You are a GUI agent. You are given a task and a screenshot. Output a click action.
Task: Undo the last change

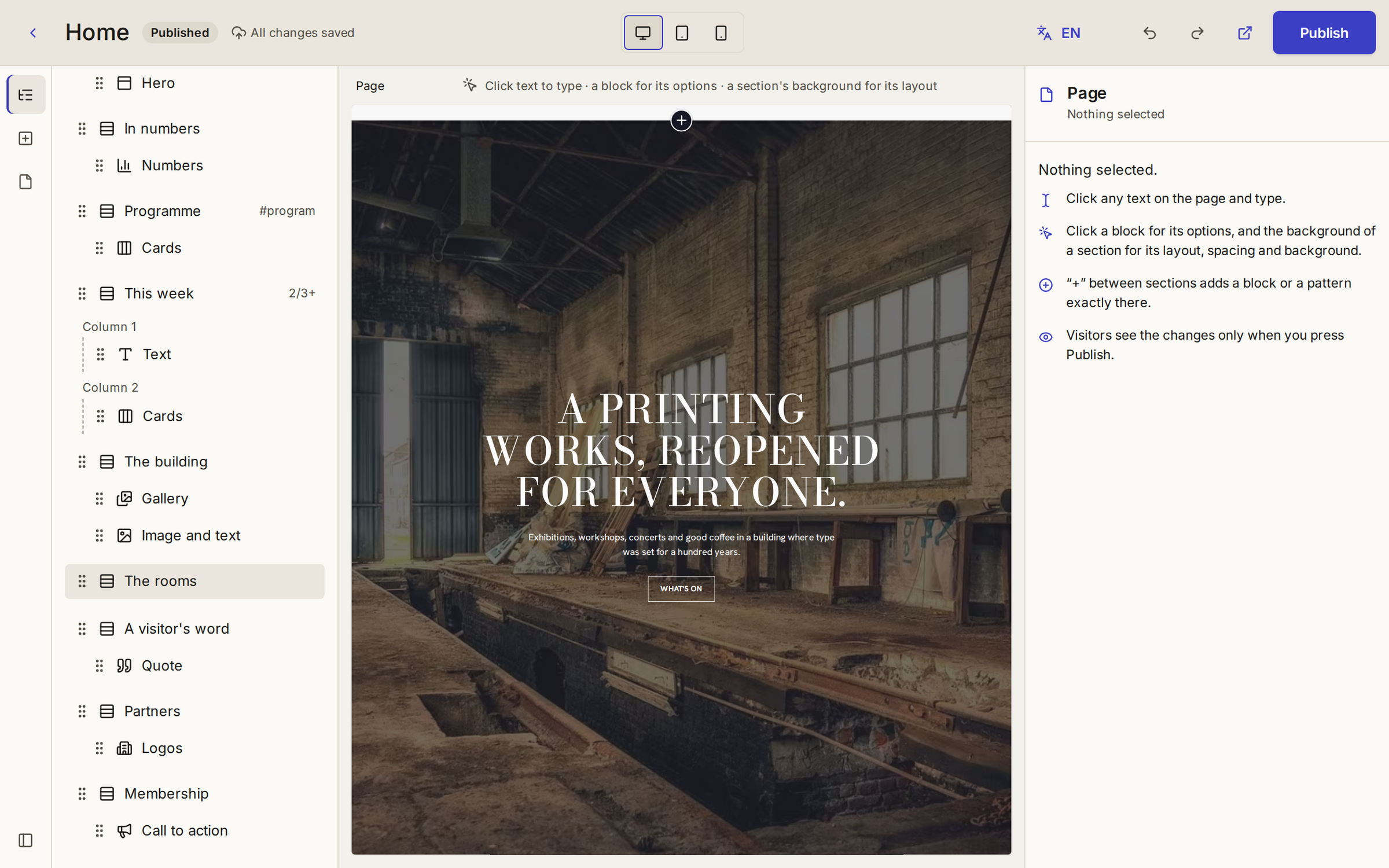click(1149, 33)
